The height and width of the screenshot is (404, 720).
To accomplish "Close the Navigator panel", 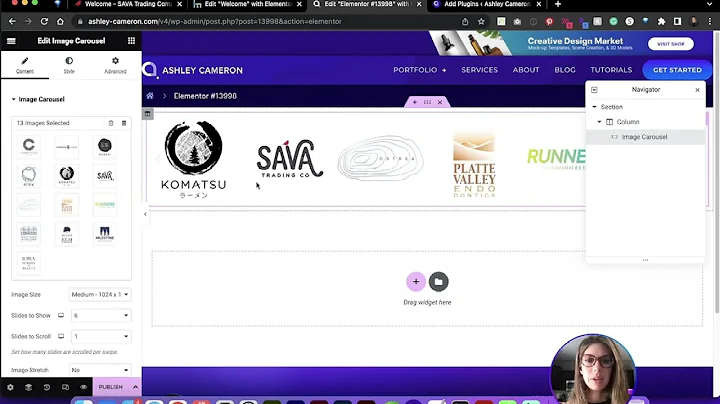I will (x=697, y=90).
